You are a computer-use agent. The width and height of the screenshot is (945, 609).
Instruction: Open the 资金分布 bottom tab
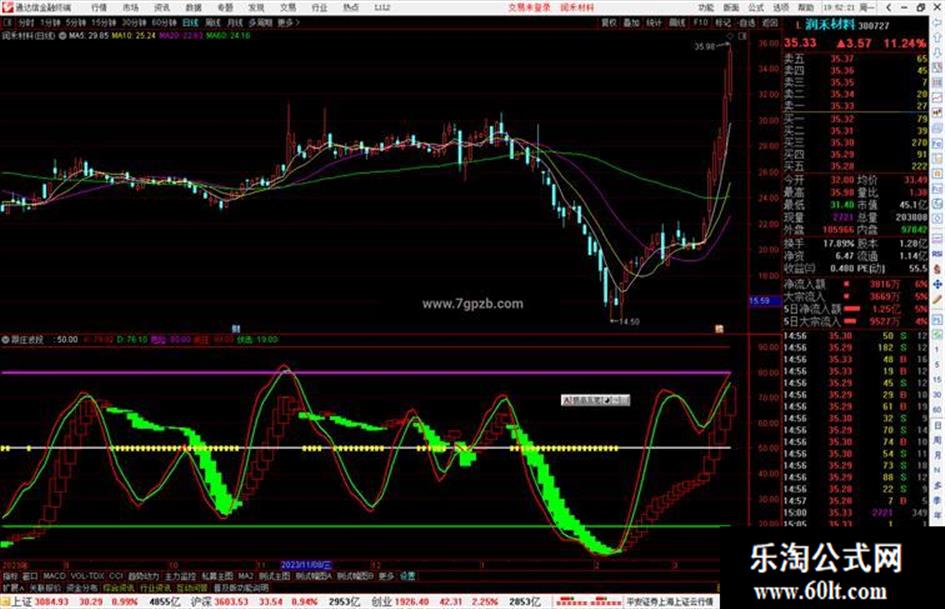point(82,587)
